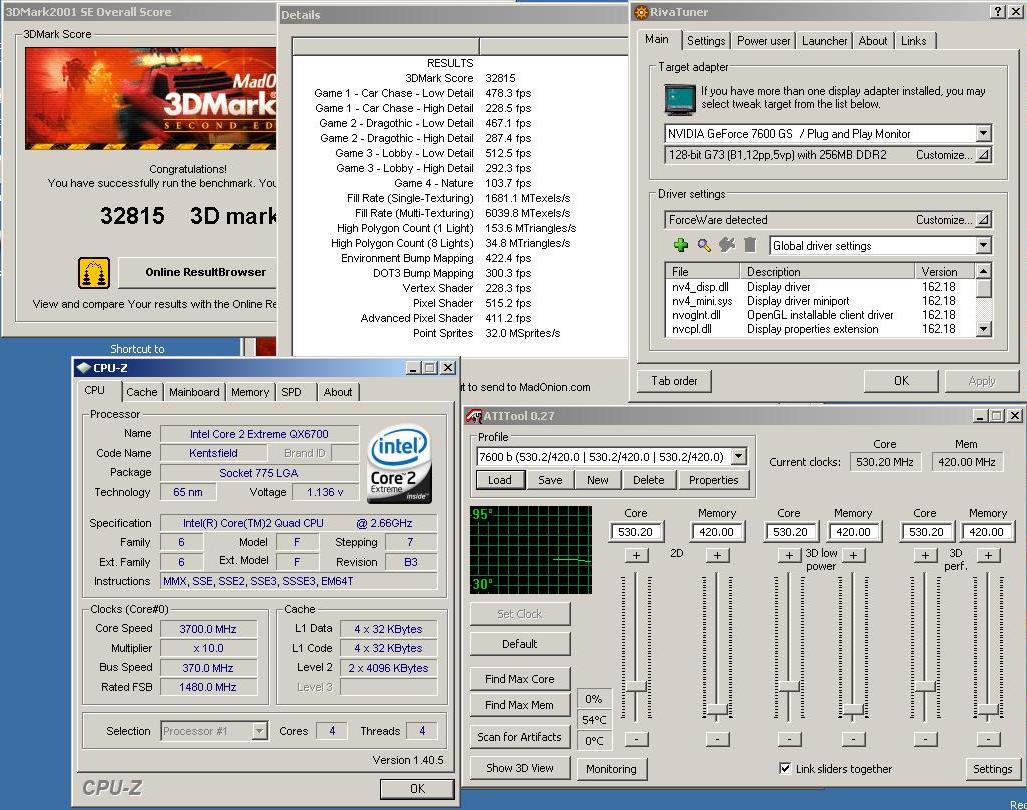Screen dimensions: 1027x810
Task: Open RivaTuner About tab
Action: coord(872,41)
